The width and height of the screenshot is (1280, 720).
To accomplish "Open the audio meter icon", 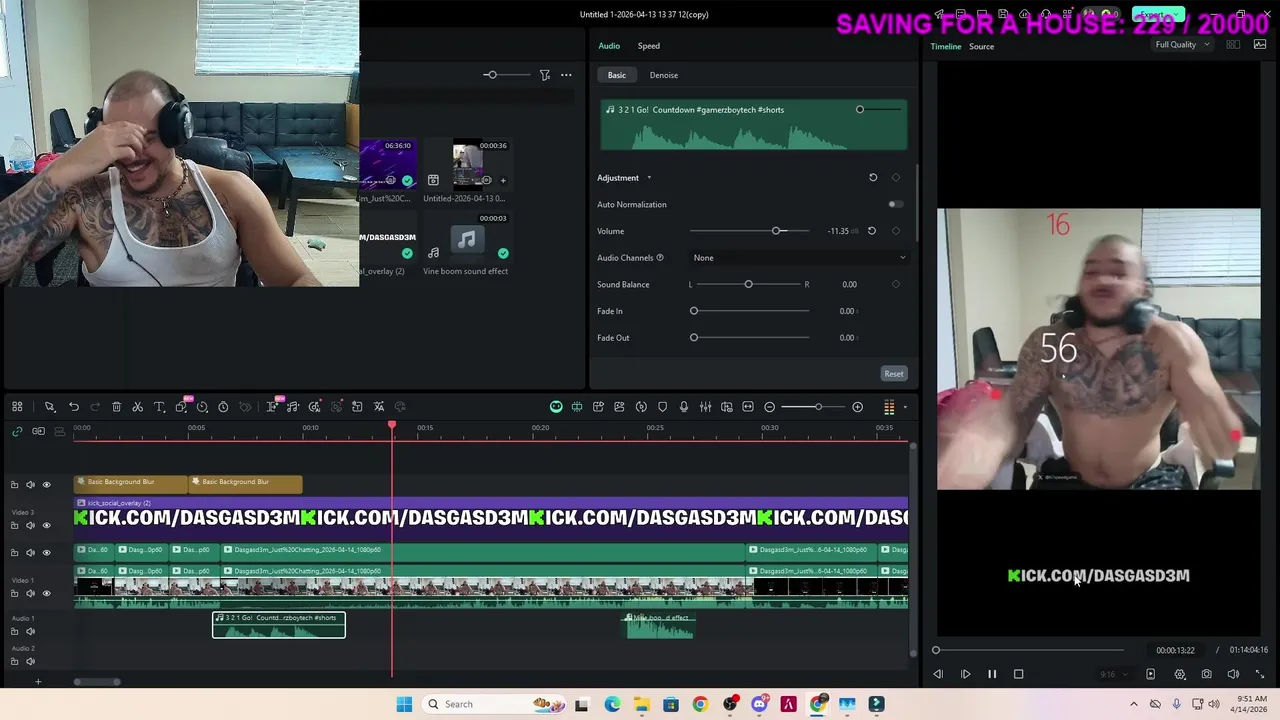I will click(889, 407).
